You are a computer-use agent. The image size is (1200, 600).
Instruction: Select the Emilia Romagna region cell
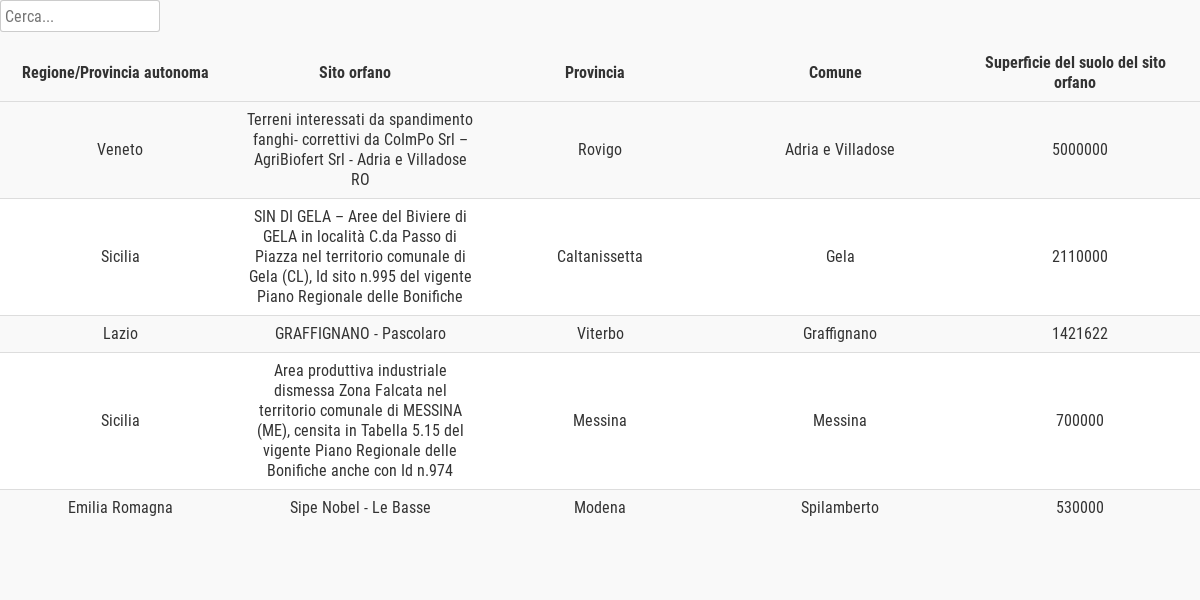tap(120, 507)
